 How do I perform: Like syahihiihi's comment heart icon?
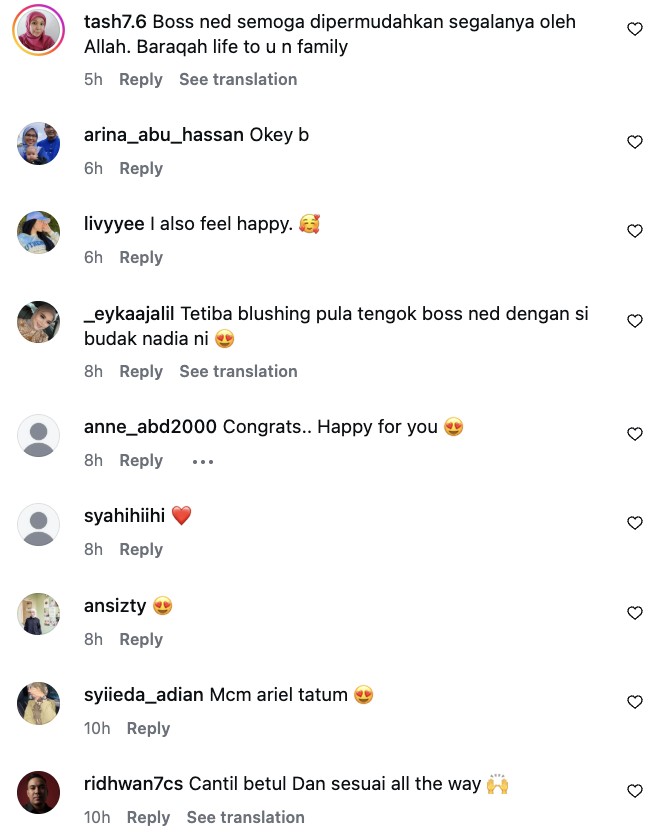click(634, 523)
